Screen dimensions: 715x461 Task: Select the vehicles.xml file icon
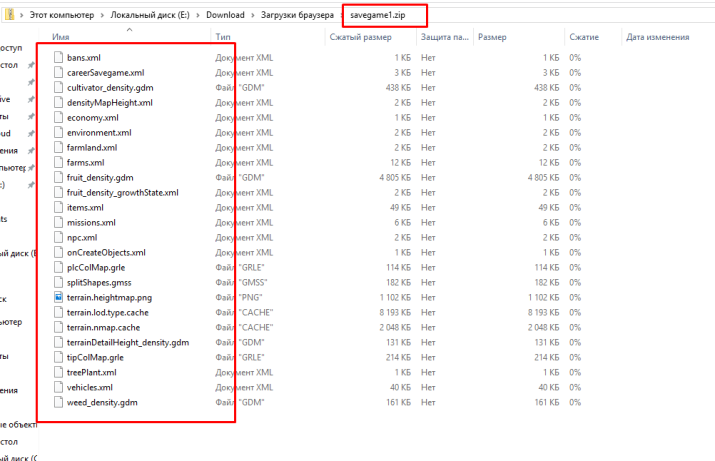[x=58, y=387]
